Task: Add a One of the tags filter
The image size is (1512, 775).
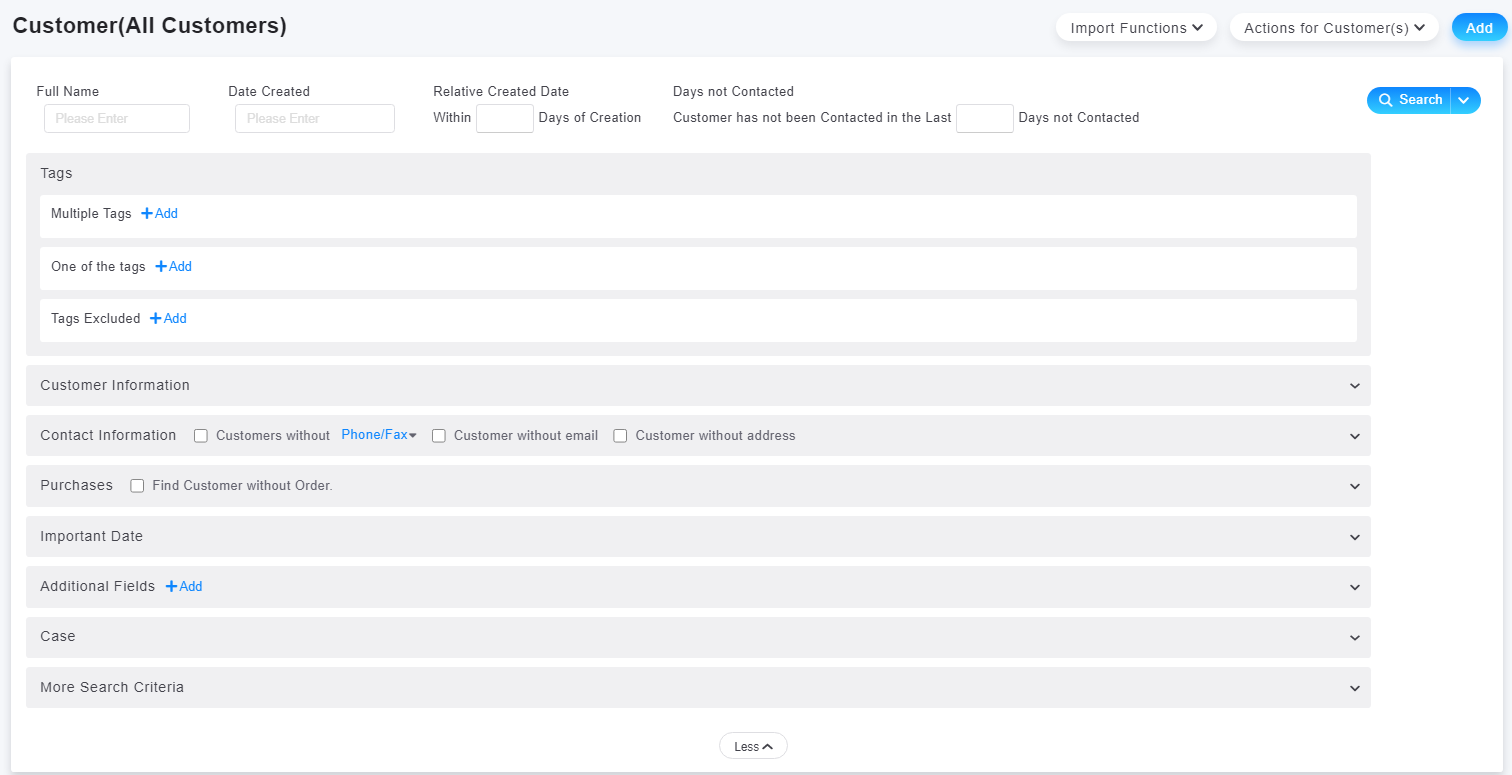Action: [174, 267]
